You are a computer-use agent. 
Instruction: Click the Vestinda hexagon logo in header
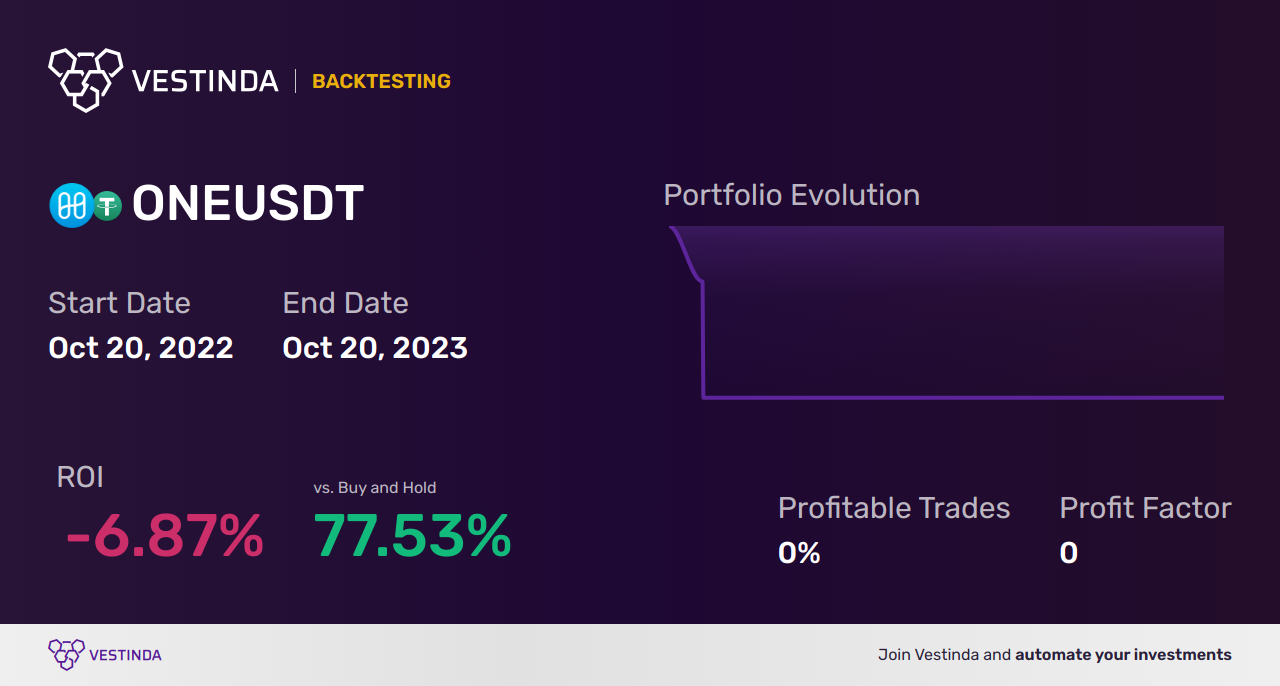pos(85,78)
